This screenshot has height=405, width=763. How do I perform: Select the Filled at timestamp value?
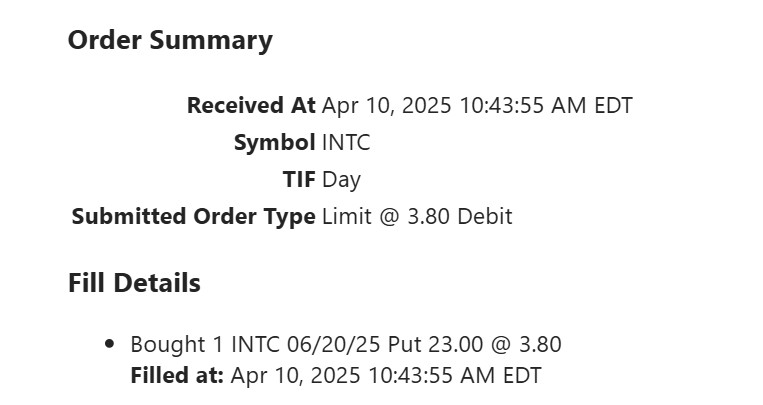tap(385, 377)
